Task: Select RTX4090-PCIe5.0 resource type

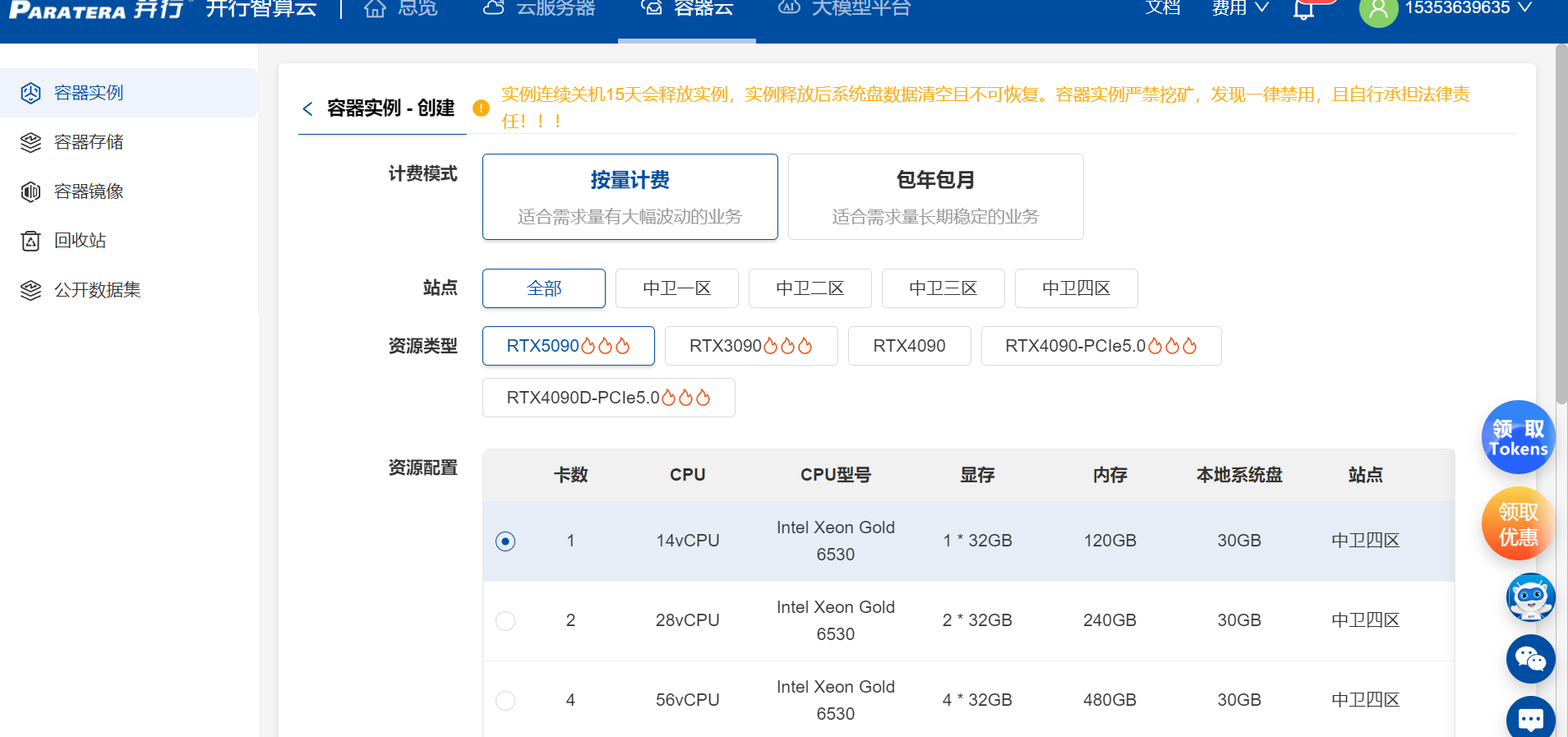Action: (x=1101, y=346)
